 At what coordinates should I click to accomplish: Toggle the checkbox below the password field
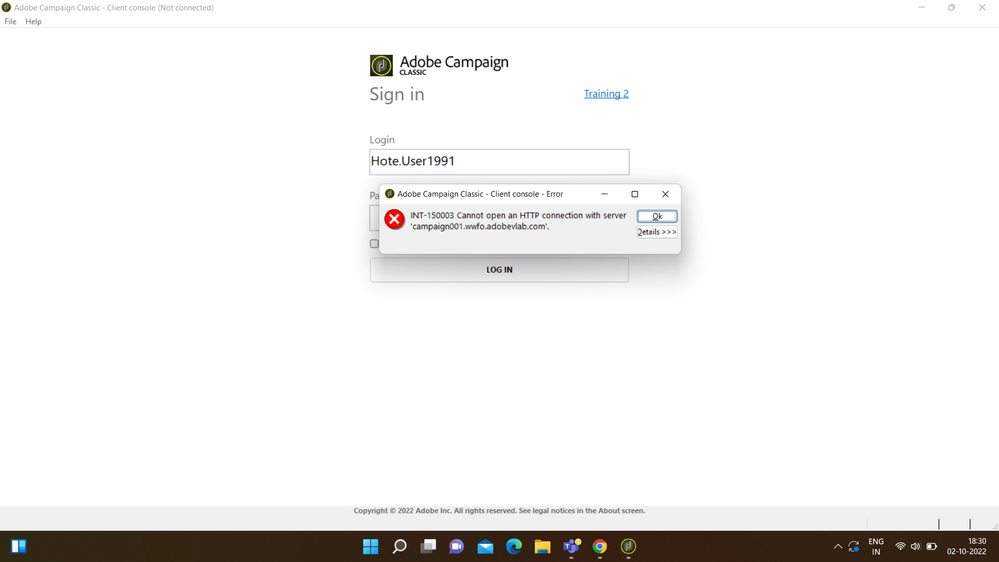pyautogui.click(x=374, y=243)
